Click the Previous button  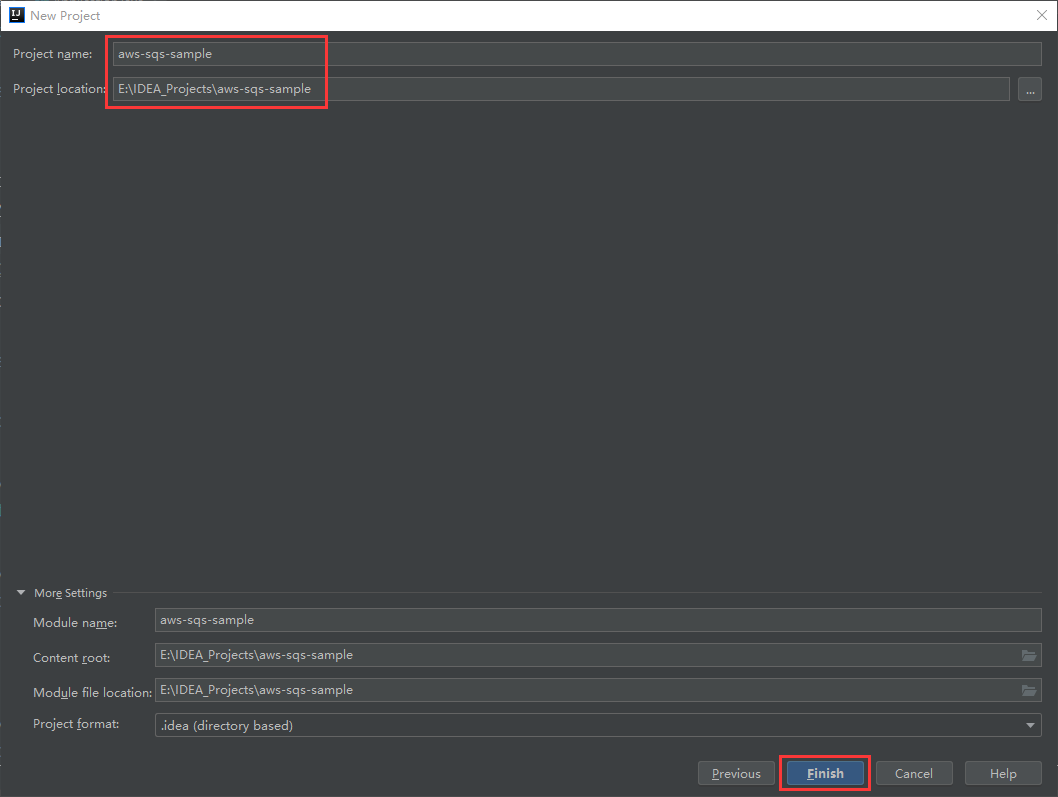(x=736, y=773)
